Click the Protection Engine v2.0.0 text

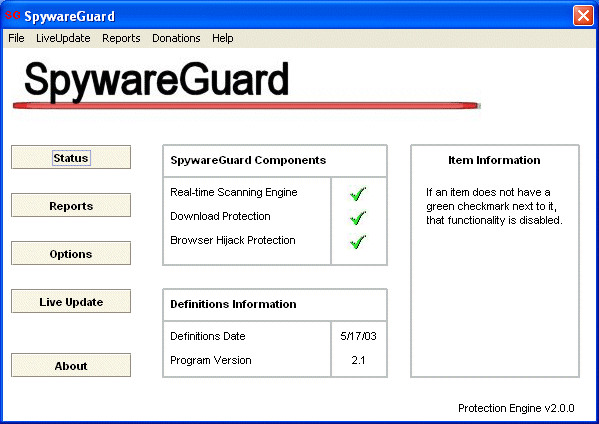(516, 408)
